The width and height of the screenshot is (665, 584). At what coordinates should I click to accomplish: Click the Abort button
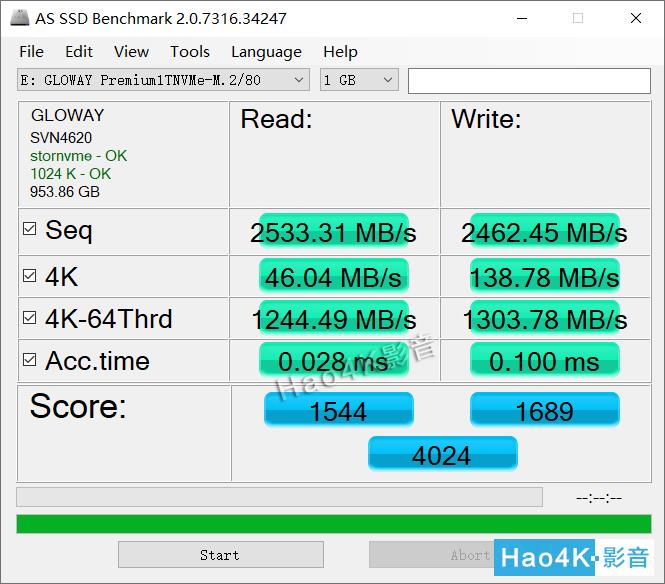pyautogui.click(x=431, y=554)
